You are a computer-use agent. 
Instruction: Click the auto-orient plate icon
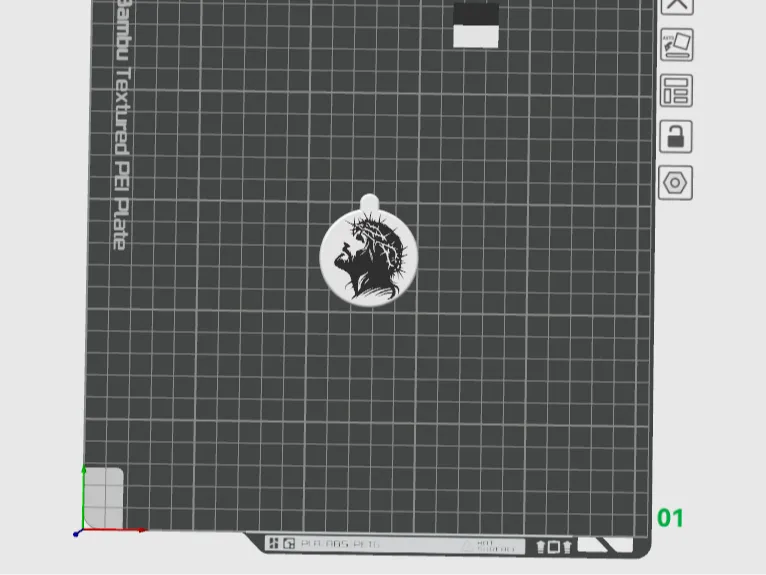click(677, 45)
